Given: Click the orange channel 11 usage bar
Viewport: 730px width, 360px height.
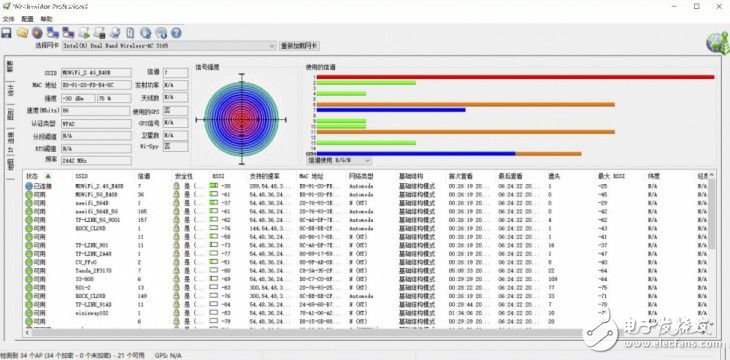Looking at the screenshot, I should (466, 132).
